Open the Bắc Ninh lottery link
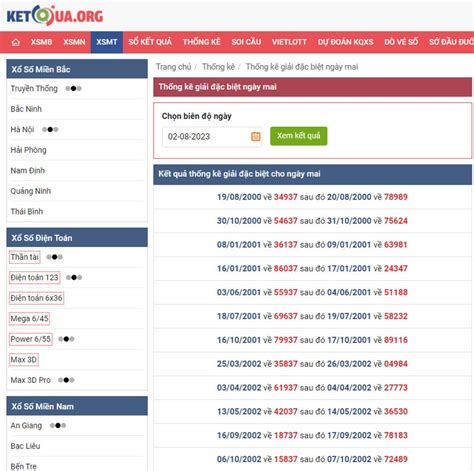This screenshot has width=474, height=471. 26,109
